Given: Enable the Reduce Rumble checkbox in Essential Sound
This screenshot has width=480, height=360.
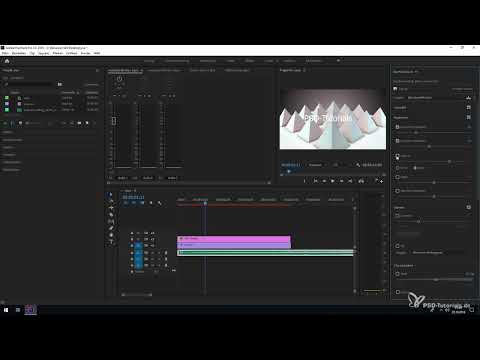Looking at the screenshot, I should pyautogui.click(x=397, y=141).
